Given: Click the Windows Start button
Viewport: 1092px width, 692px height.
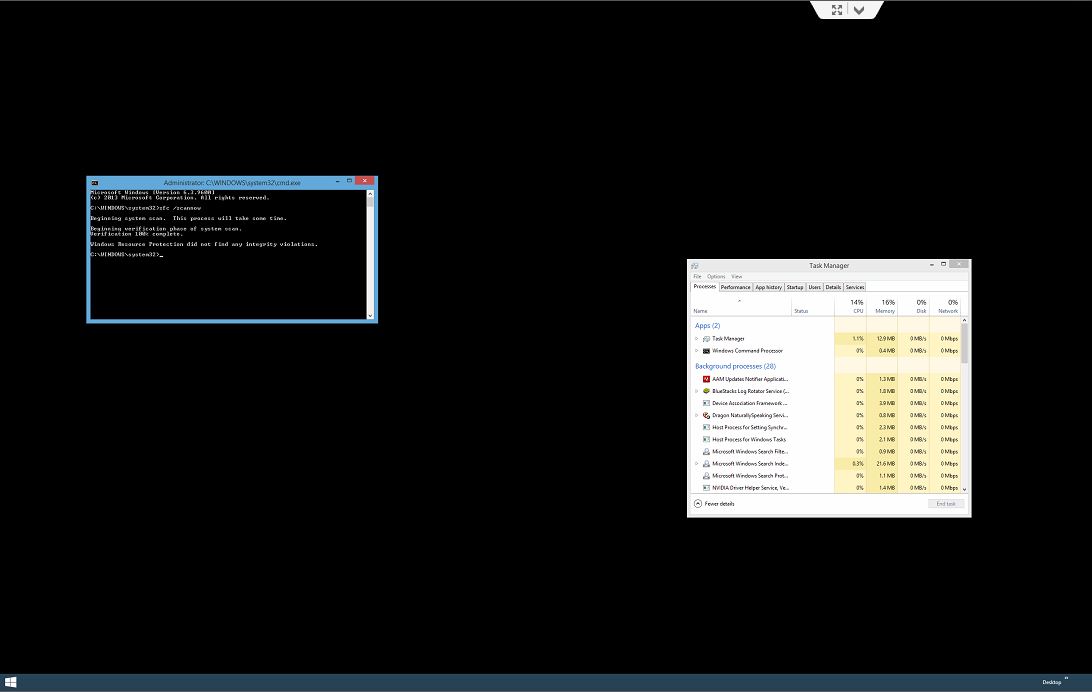Looking at the screenshot, I should point(11,682).
